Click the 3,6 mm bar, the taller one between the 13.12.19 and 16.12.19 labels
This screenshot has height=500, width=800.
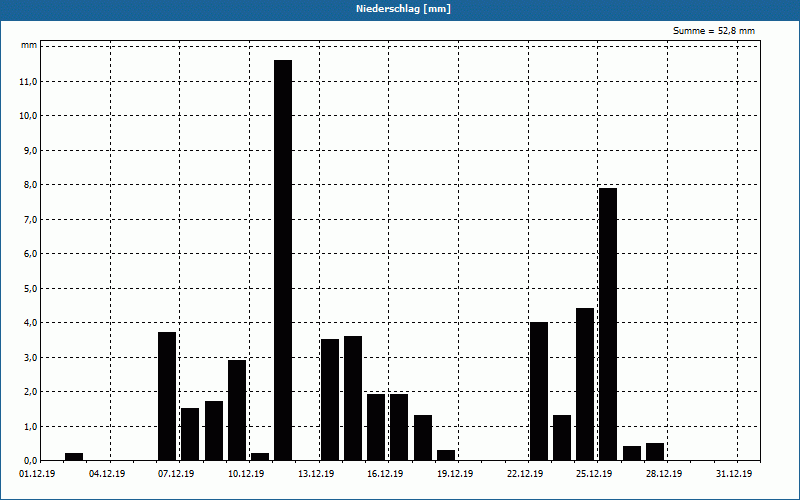tap(353, 398)
